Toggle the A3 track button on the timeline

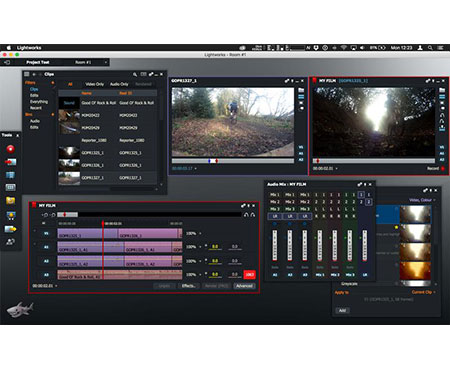coord(46,275)
